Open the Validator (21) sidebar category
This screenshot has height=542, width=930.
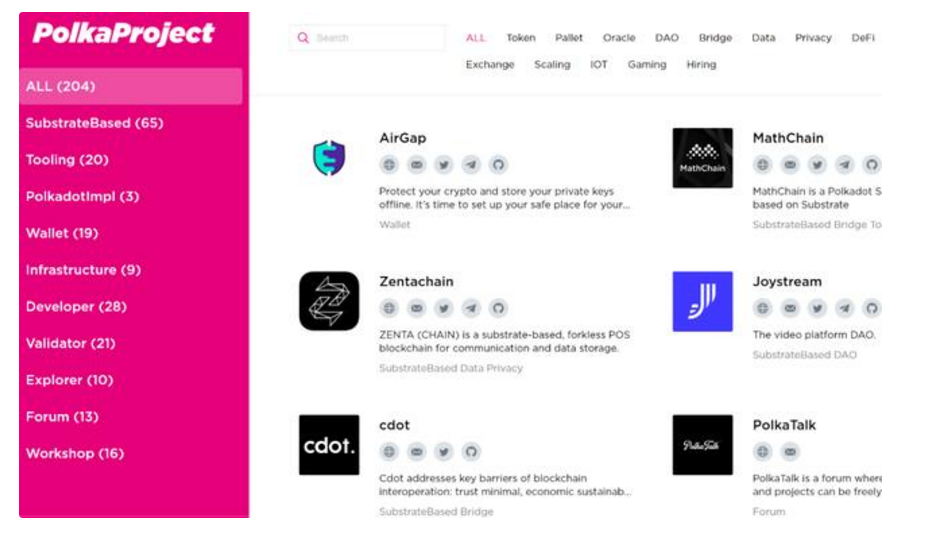tap(71, 343)
